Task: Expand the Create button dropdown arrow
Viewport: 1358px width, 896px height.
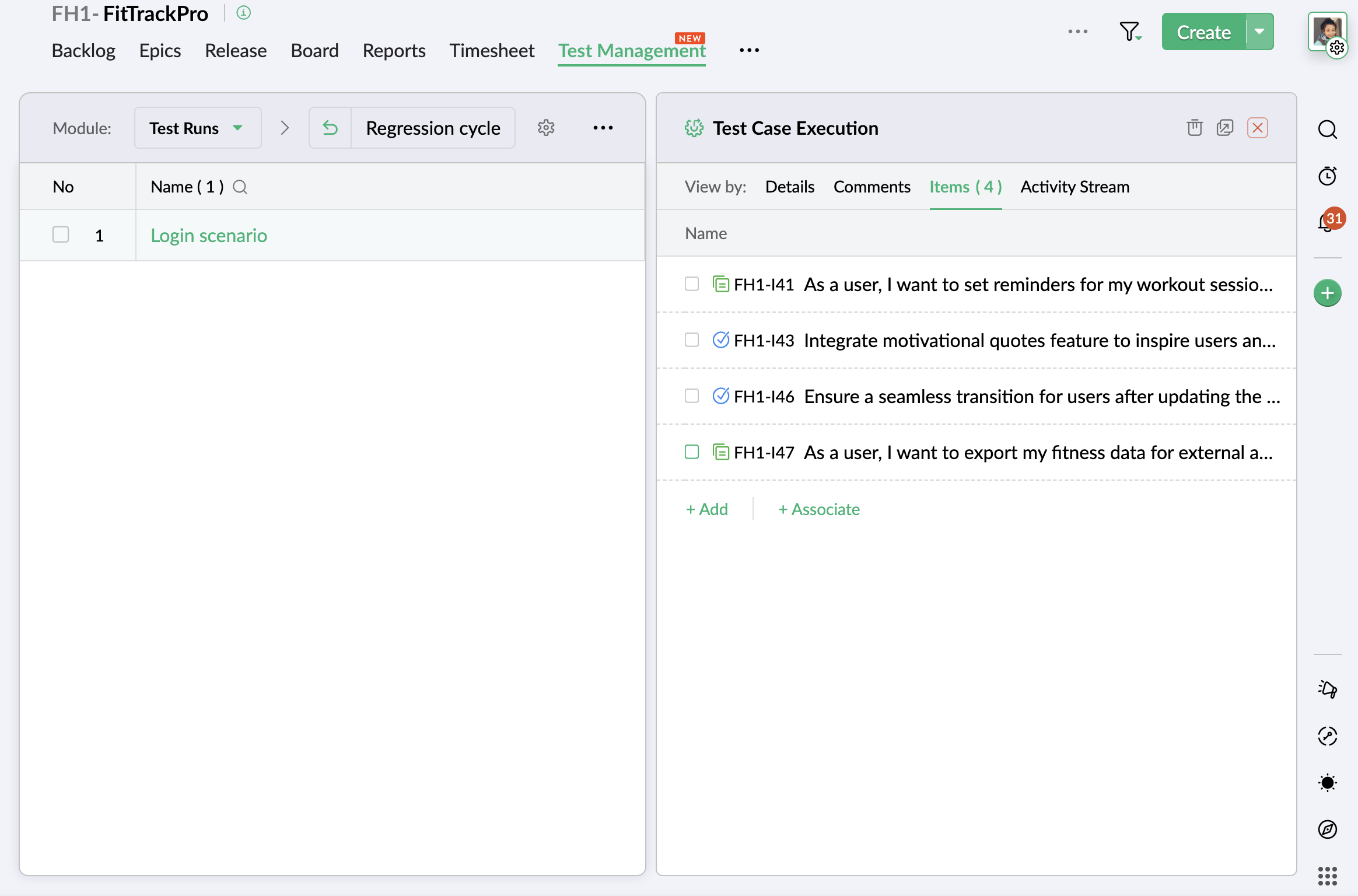Action: click(x=1259, y=32)
